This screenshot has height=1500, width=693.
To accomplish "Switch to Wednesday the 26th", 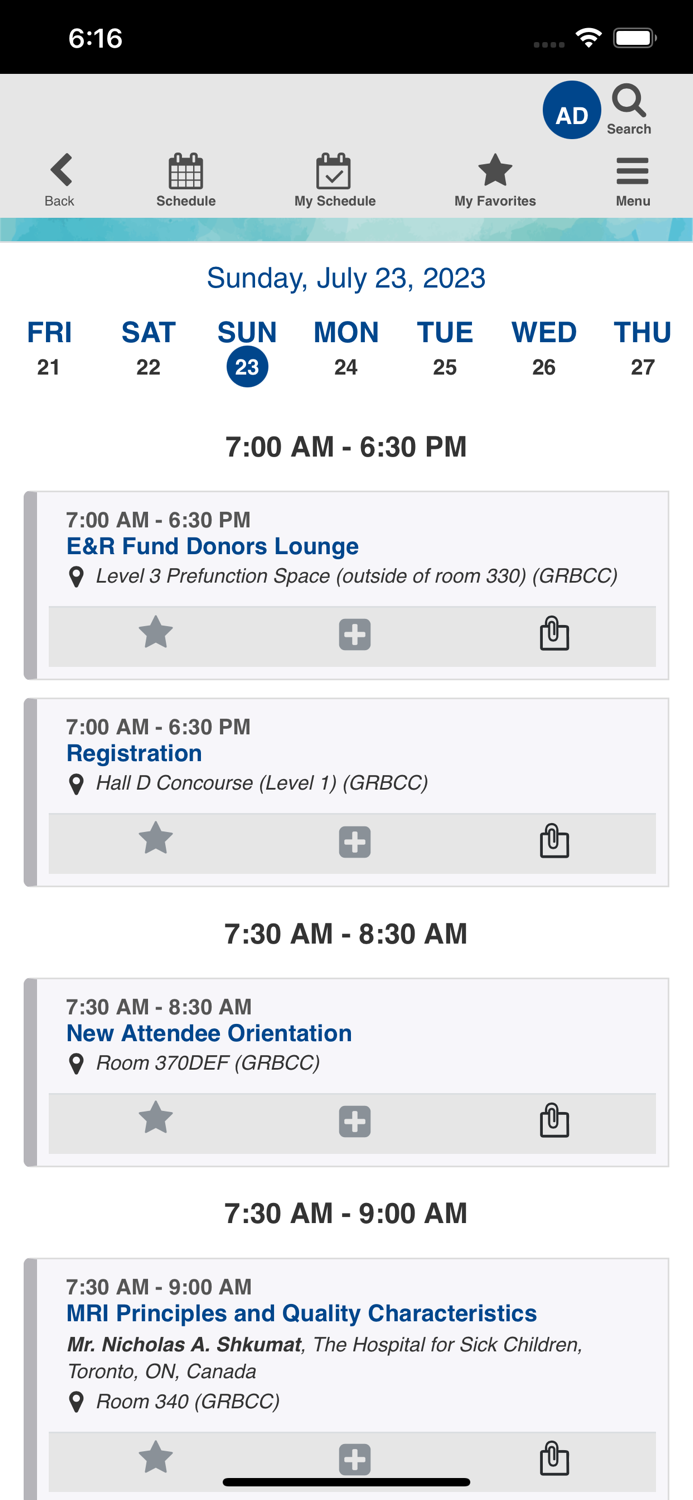I will [x=544, y=347].
